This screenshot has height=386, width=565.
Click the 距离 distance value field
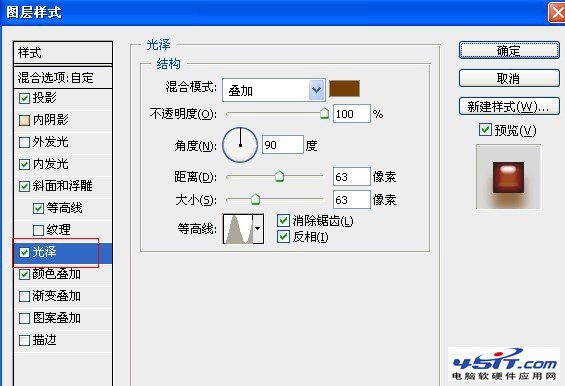click(x=351, y=177)
